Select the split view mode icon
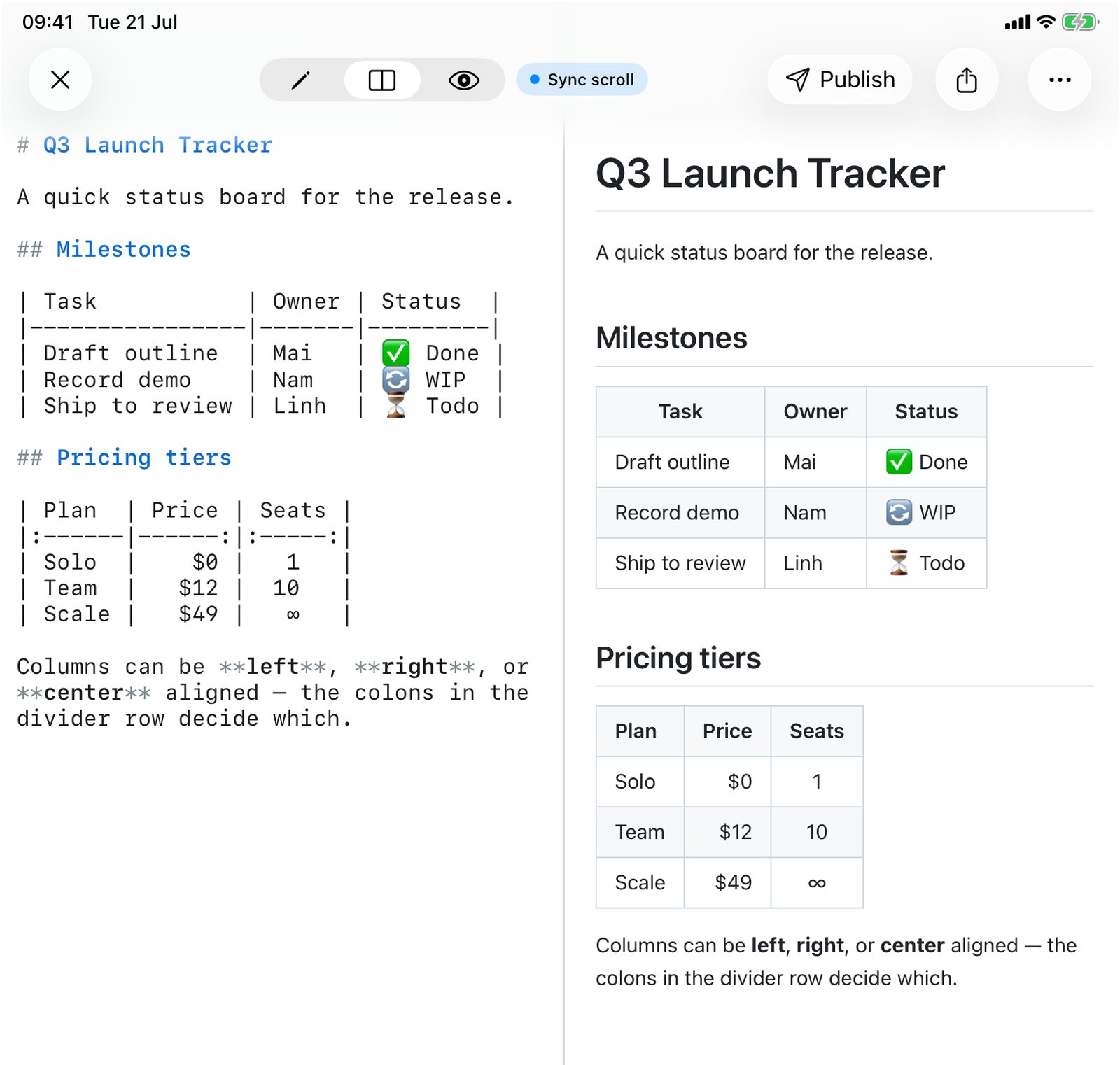 [x=382, y=80]
